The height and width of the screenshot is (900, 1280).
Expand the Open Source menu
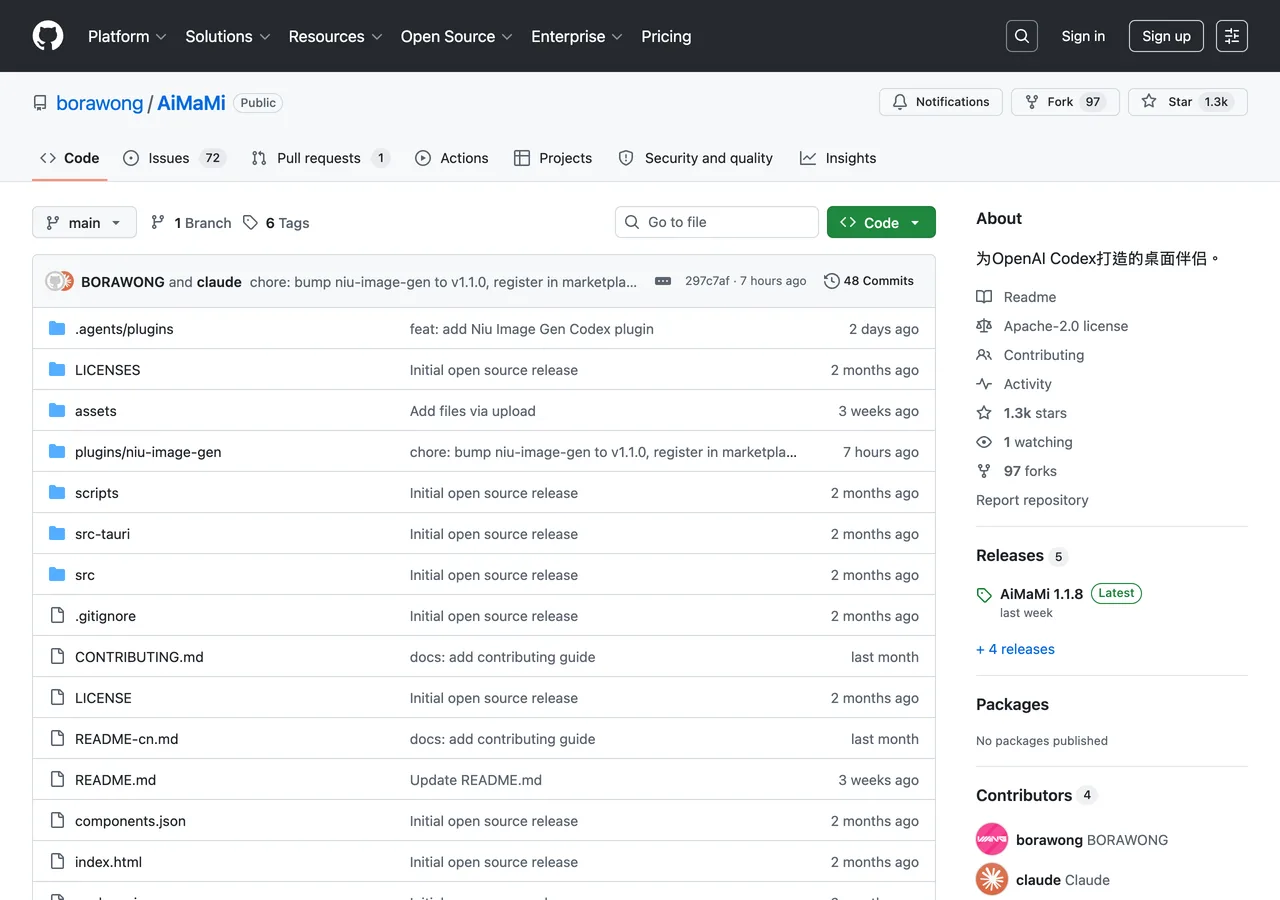coord(457,36)
